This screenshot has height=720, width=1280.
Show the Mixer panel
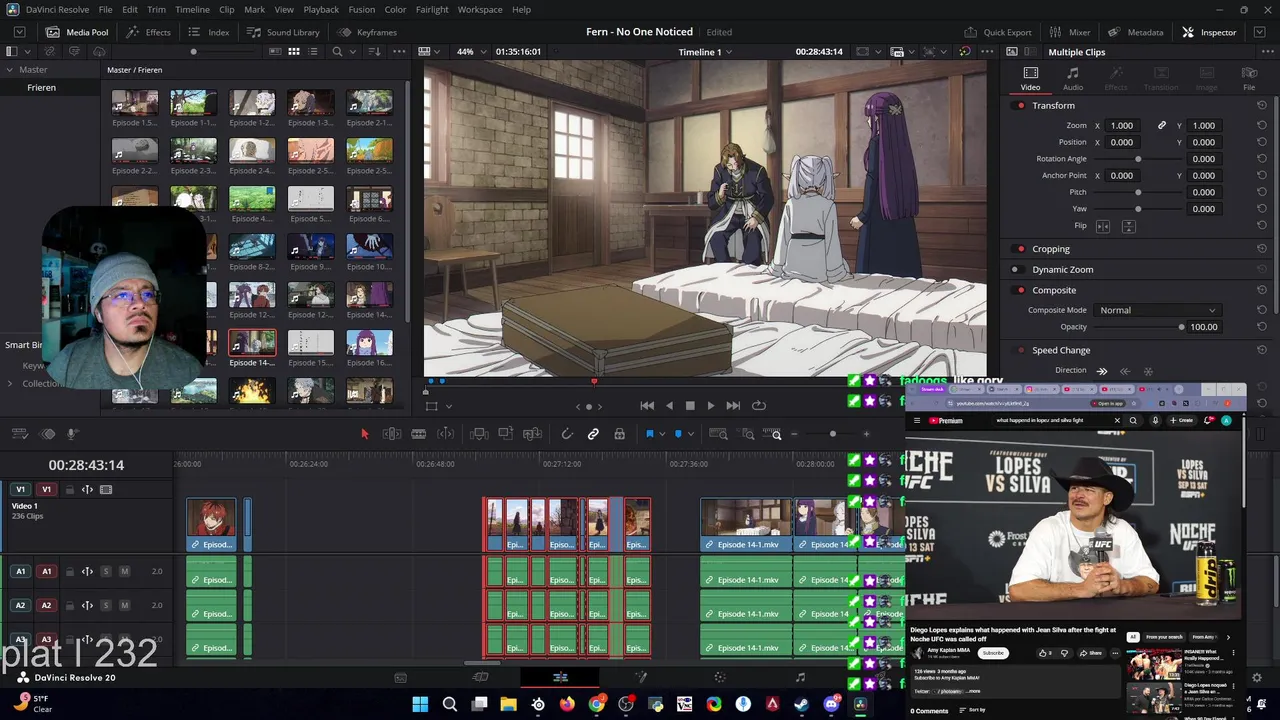click(x=1070, y=32)
